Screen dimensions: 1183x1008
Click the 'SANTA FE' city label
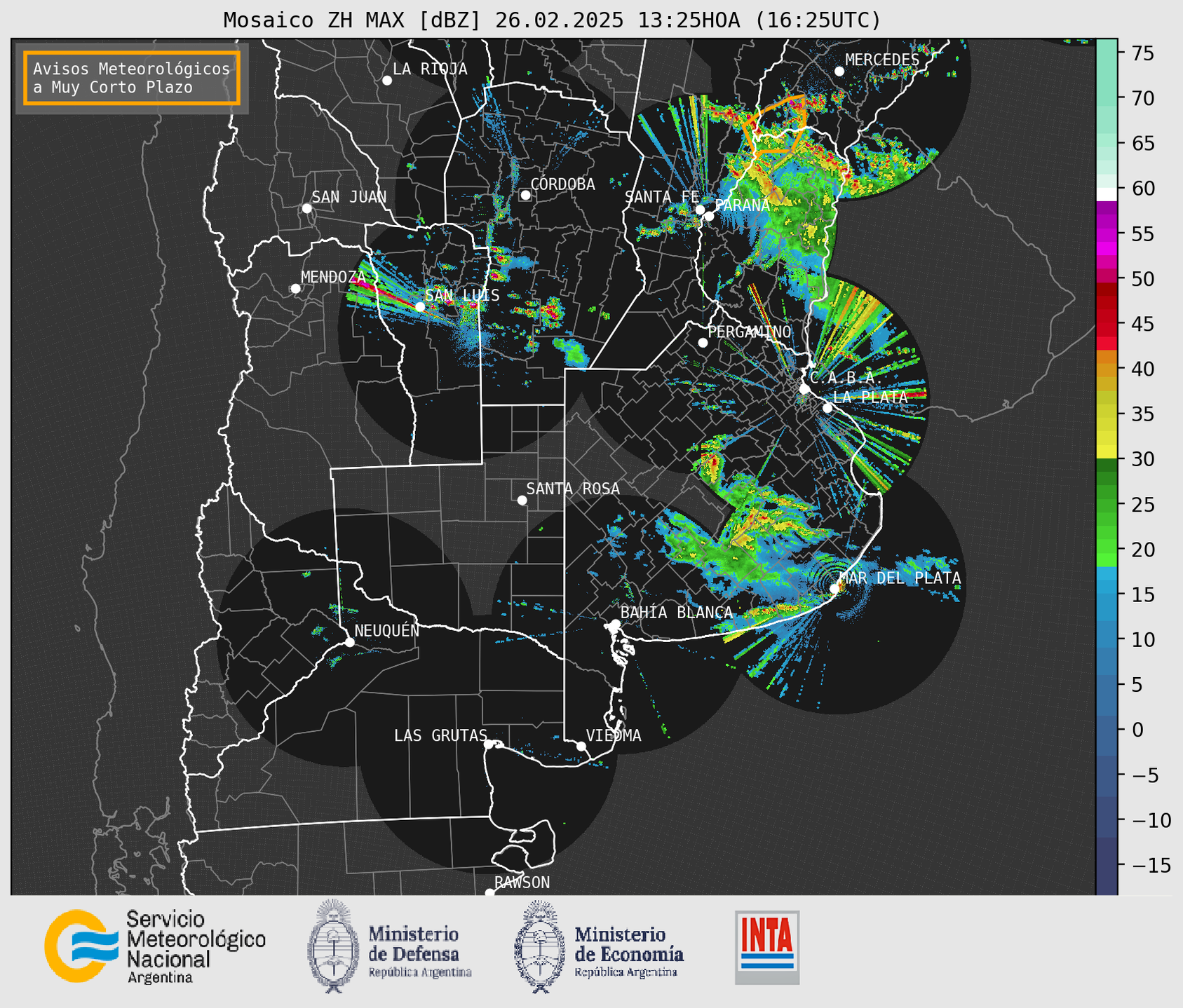click(662, 198)
